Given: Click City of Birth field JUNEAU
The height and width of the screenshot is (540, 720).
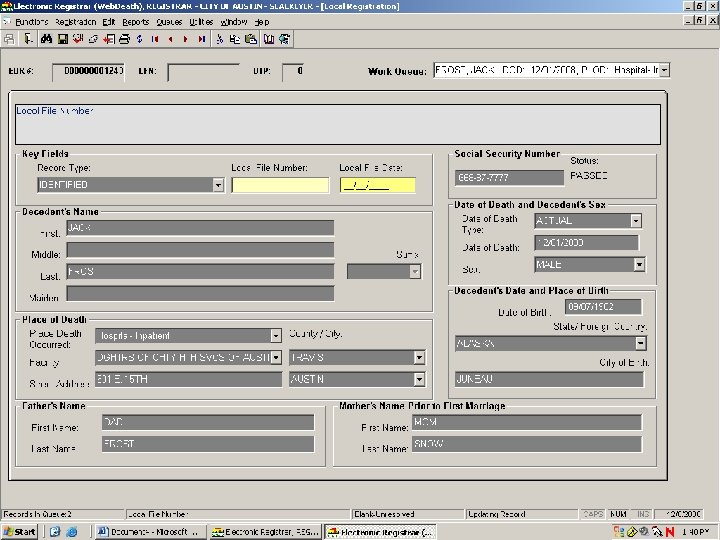Looking at the screenshot, I should tap(549, 379).
